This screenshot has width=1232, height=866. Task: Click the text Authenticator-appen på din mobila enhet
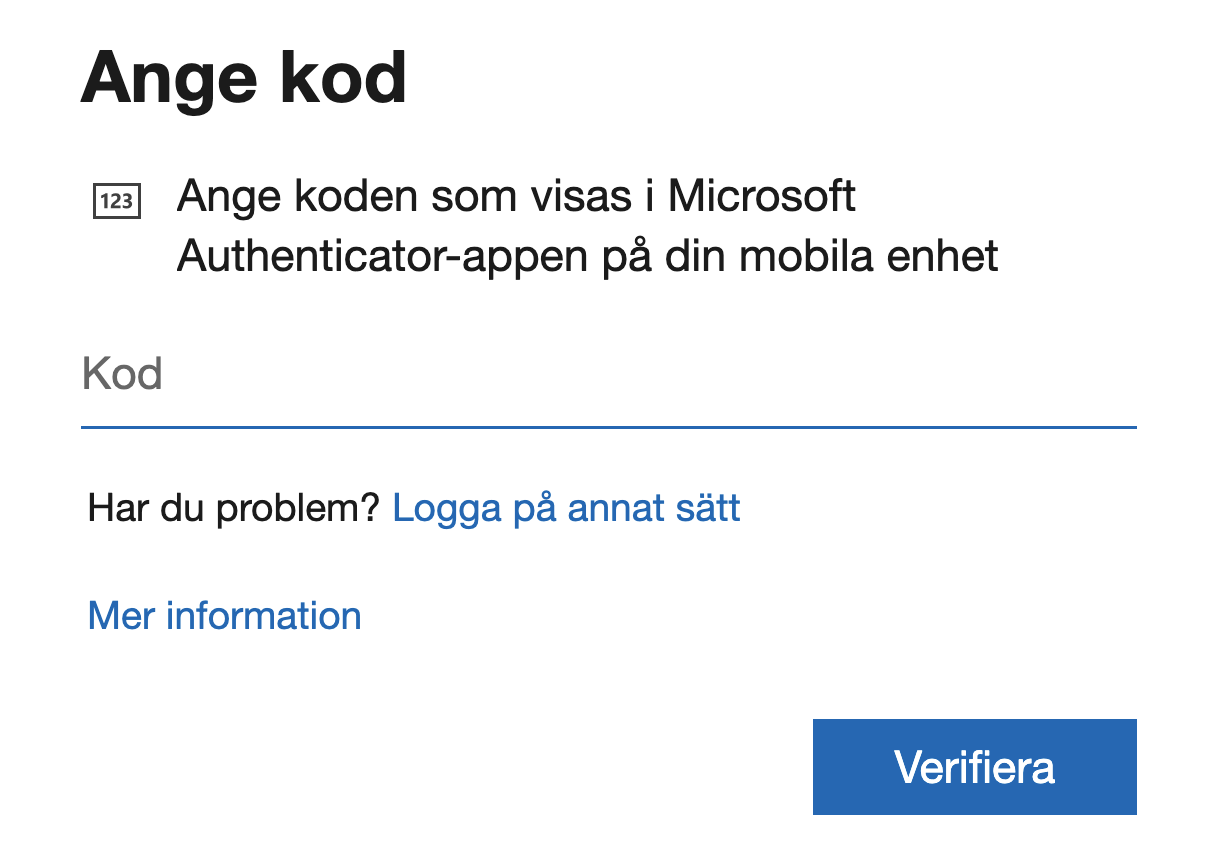pyautogui.click(x=588, y=257)
